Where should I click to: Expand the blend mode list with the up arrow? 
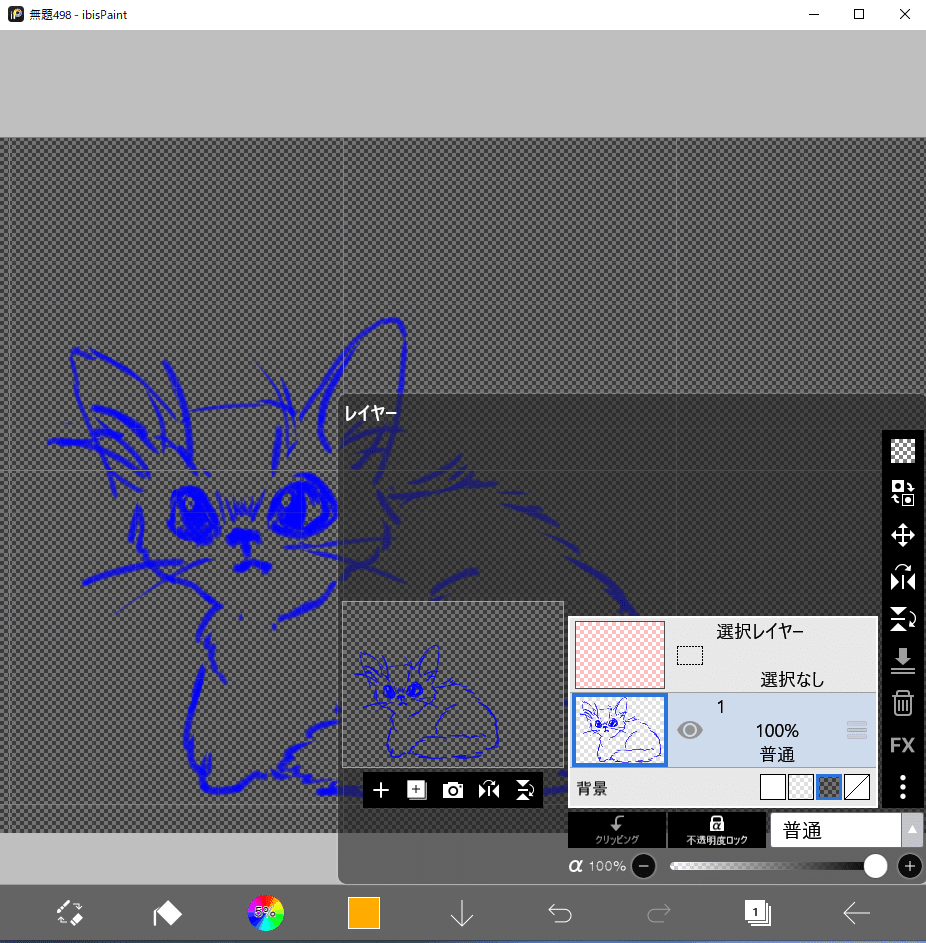tap(913, 830)
